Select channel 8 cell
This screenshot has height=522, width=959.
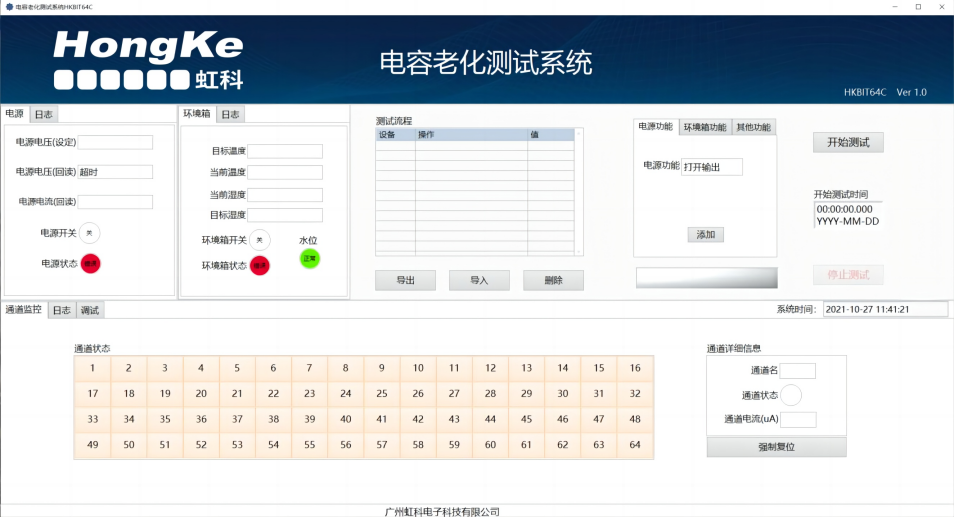tap(346, 368)
